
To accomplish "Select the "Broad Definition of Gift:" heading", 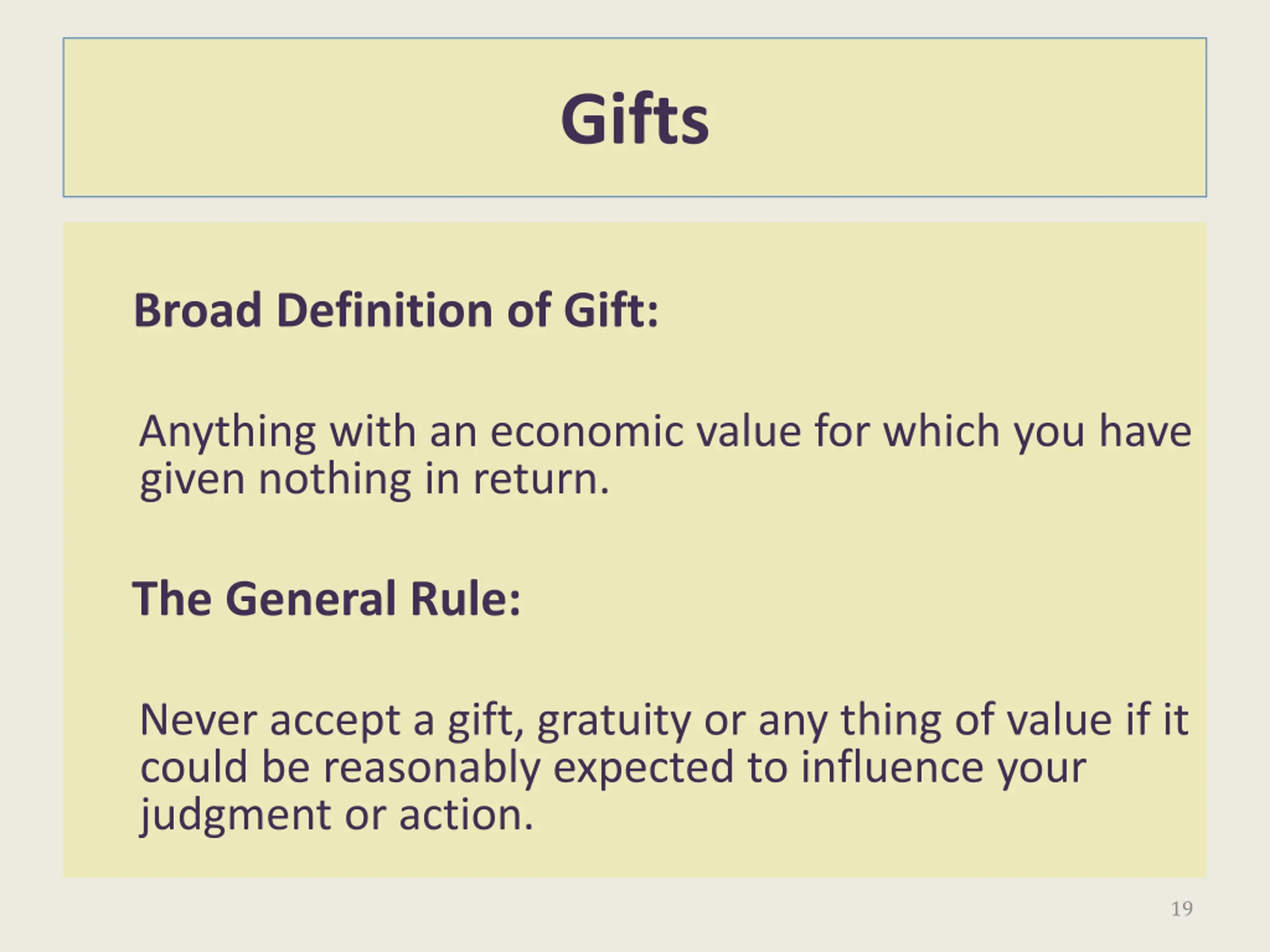I will [396, 310].
